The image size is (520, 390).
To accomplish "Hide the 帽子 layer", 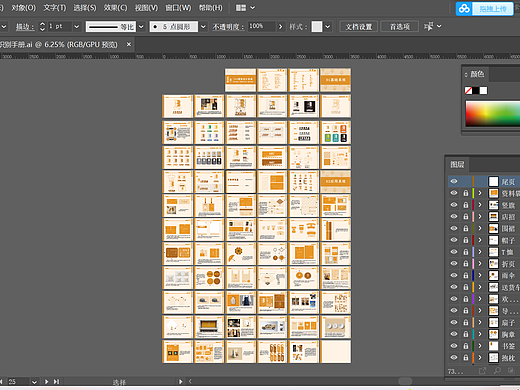I will [x=454, y=240].
